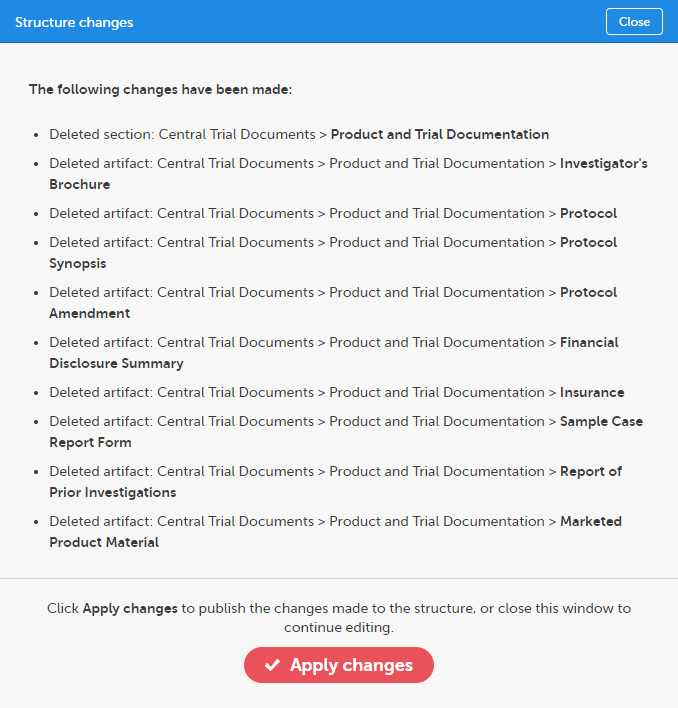The width and height of the screenshot is (678, 708).
Task: Click the Structure changes dialog title
Action: pyautogui.click(x=74, y=22)
